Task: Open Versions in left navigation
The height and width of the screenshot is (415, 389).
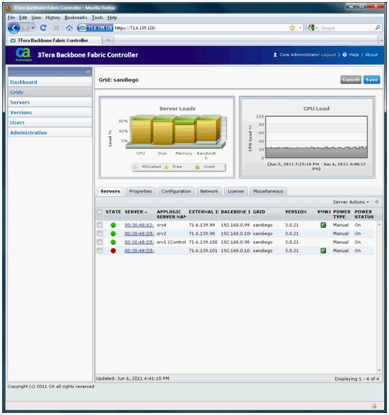Action: point(50,112)
